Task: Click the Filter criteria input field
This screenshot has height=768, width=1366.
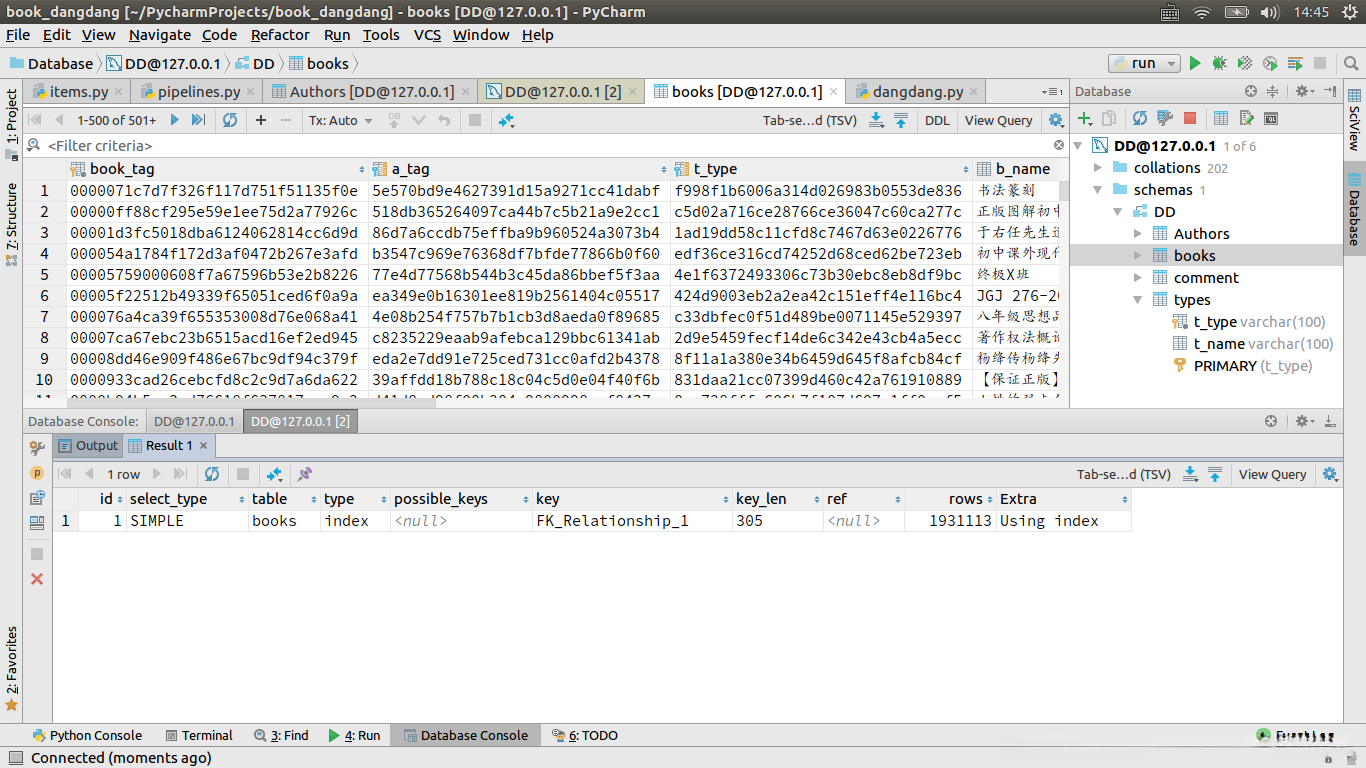Action: pos(548,145)
